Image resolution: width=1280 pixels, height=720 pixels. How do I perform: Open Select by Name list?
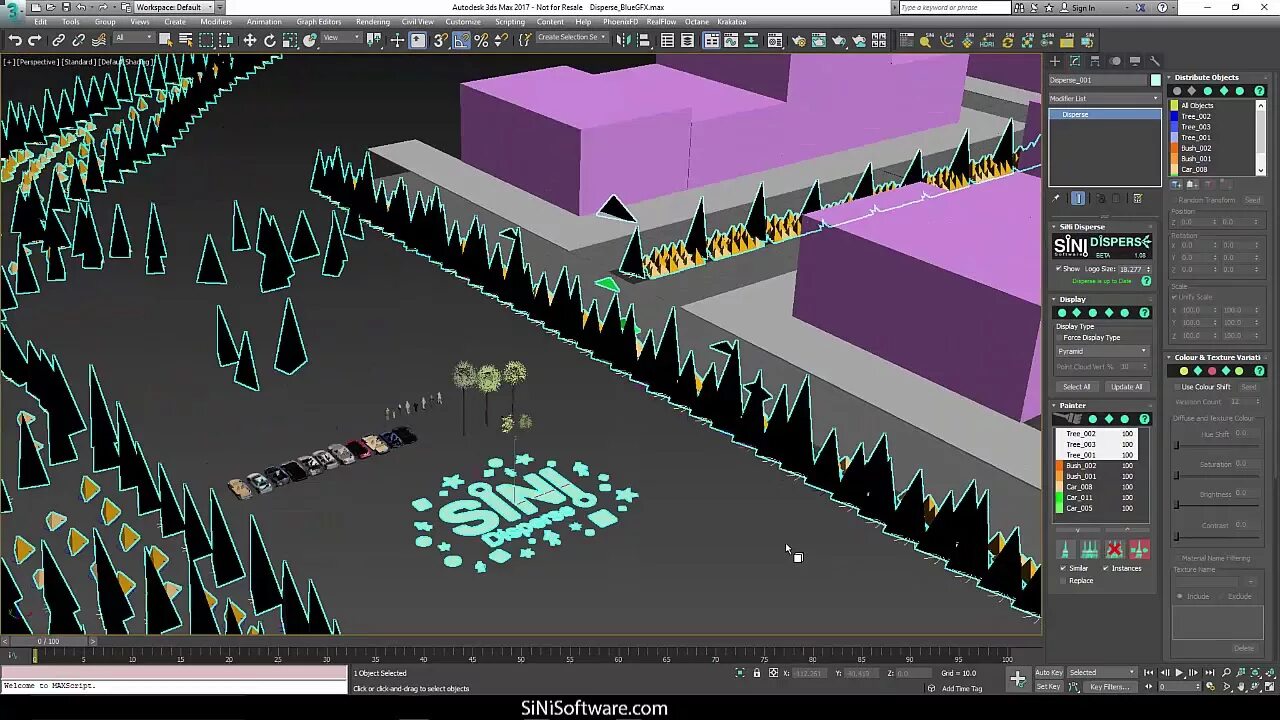185,40
